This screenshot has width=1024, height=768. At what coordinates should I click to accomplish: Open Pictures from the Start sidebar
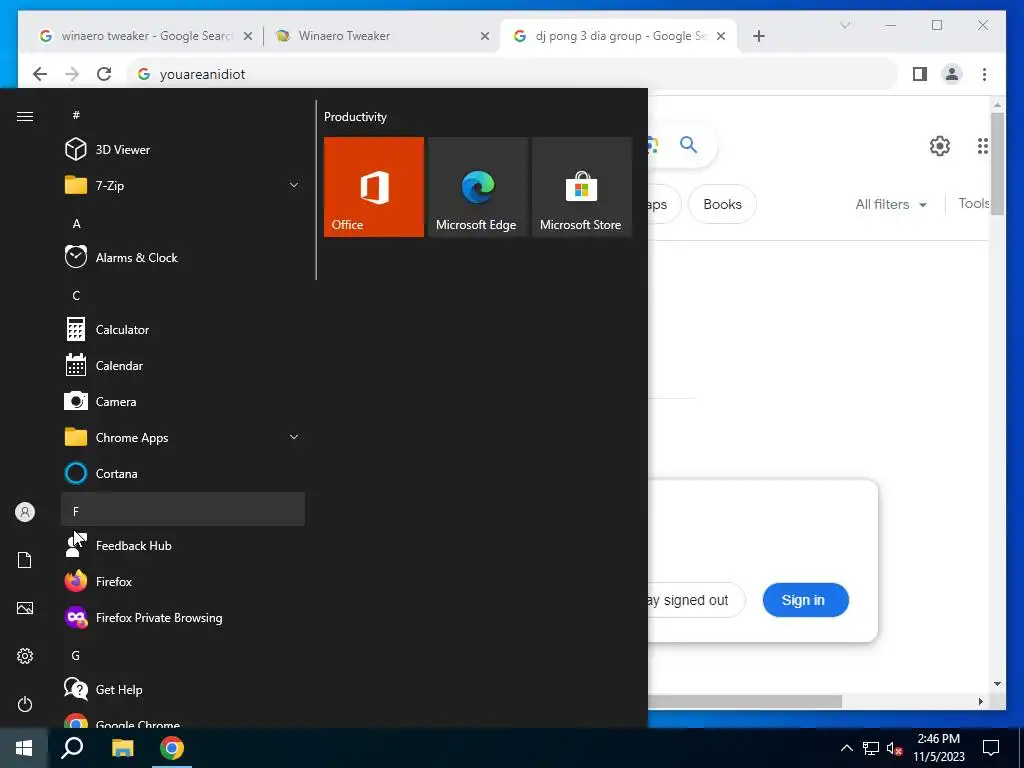pos(25,608)
